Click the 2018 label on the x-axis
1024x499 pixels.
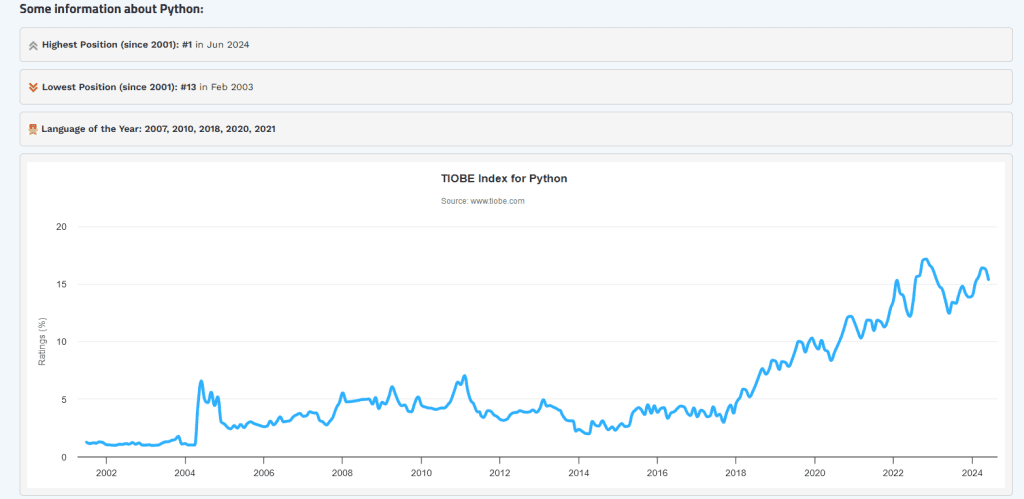tap(735, 474)
